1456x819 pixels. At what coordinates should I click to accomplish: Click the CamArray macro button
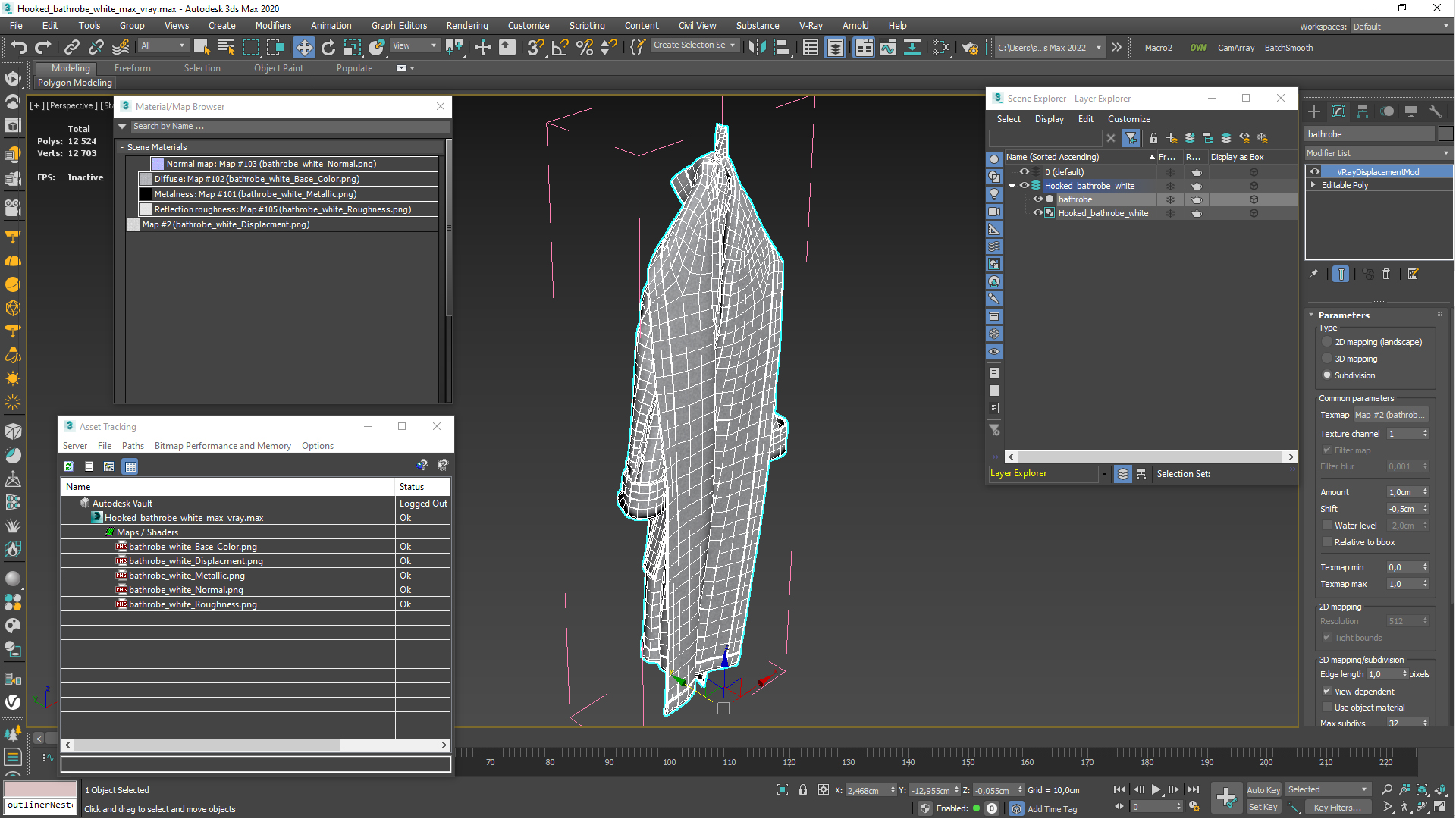[x=1236, y=48]
